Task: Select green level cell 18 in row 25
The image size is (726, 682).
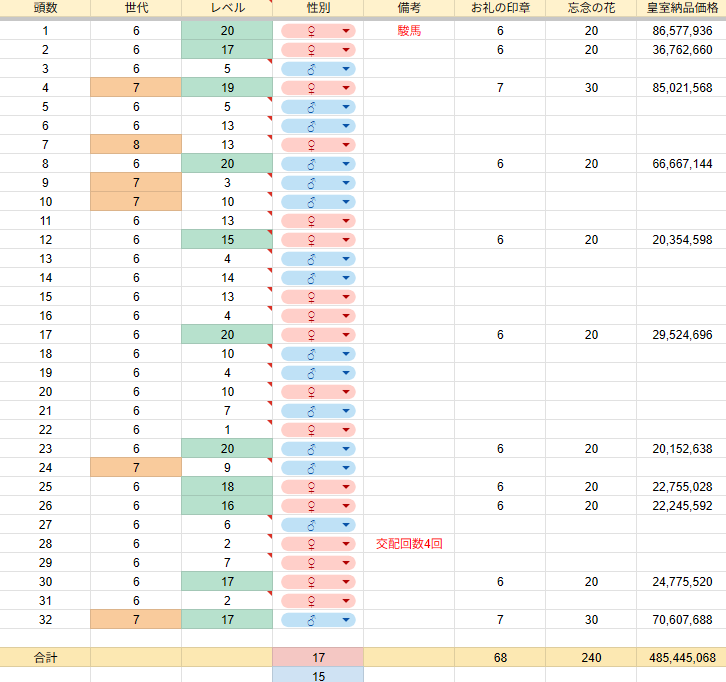Action: pyautogui.click(x=227, y=487)
